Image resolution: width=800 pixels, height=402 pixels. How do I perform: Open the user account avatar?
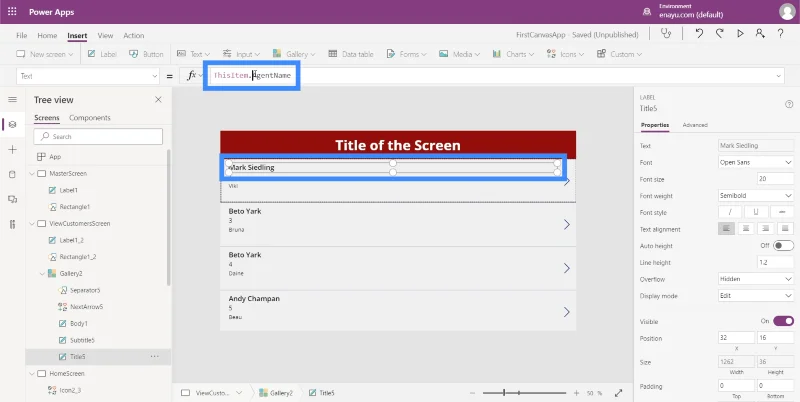[x=787, y=12]
